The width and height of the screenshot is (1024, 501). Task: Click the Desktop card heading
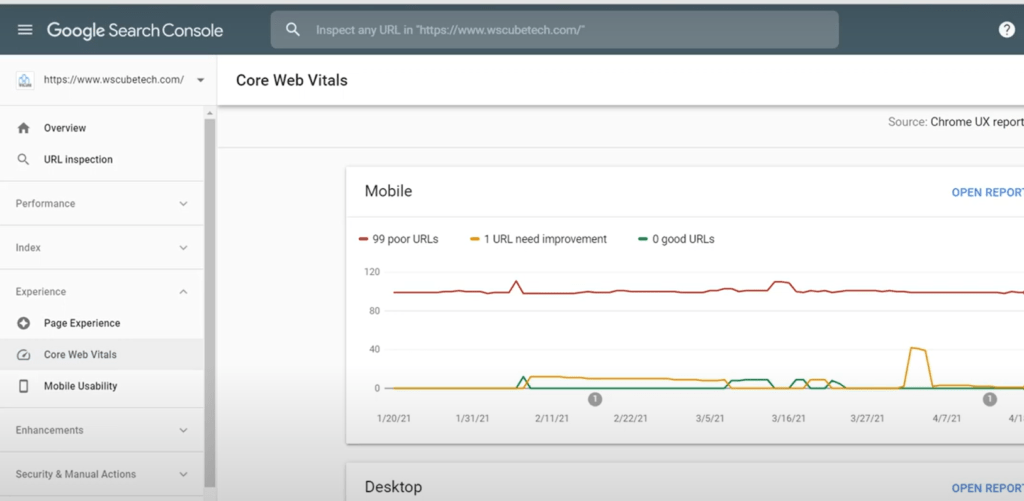point(393,487)
